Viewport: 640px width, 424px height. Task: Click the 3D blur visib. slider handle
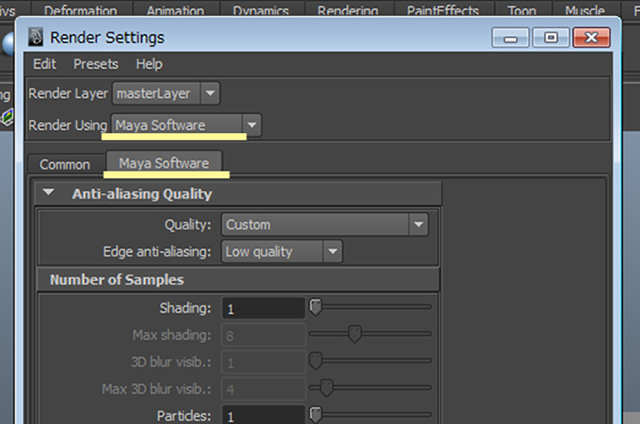[x=316, y=361]
